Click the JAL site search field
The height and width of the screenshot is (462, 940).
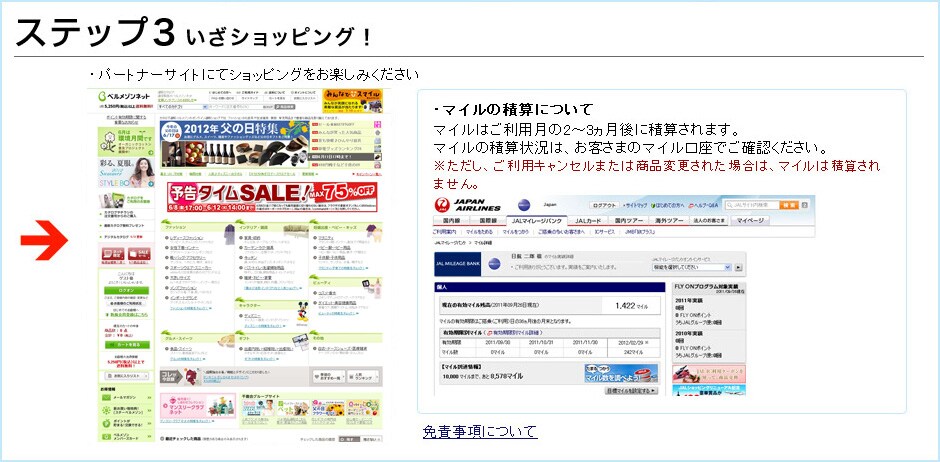pos(751,204)
